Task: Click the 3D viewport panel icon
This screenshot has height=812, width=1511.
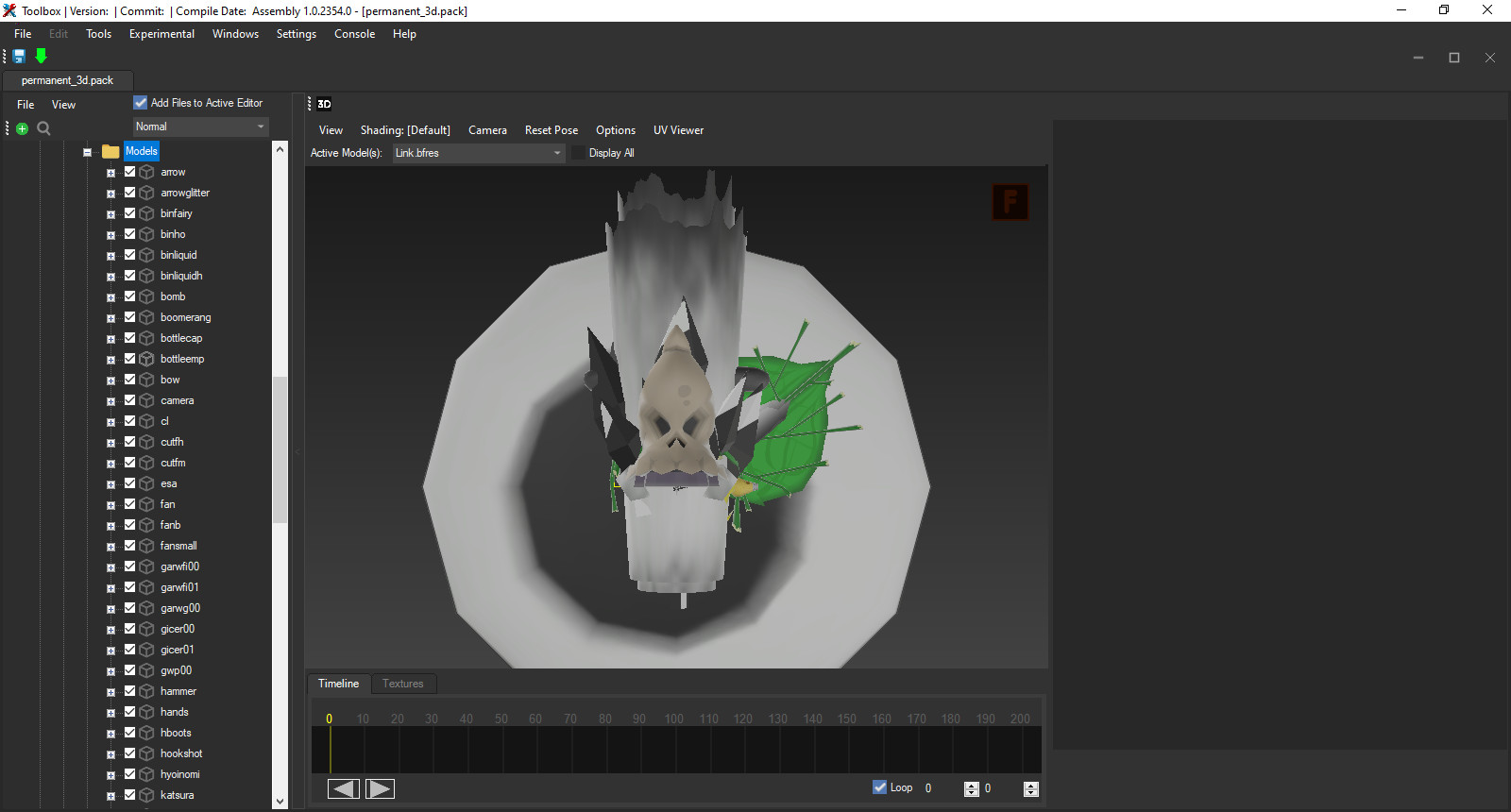Action: coord(324,104)
